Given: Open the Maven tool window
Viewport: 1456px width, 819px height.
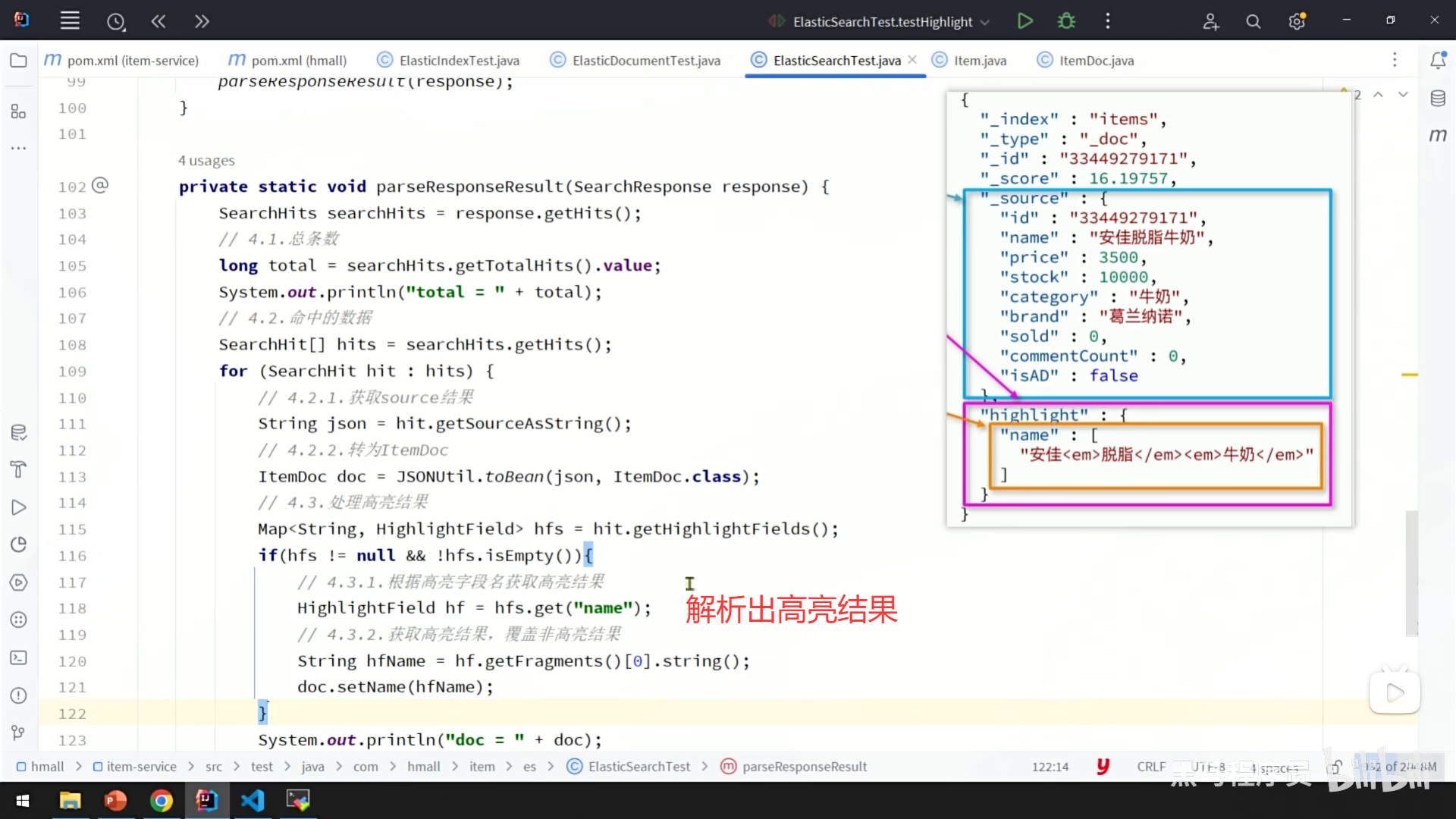Looking at the screenshot, I should point(1438,136).
